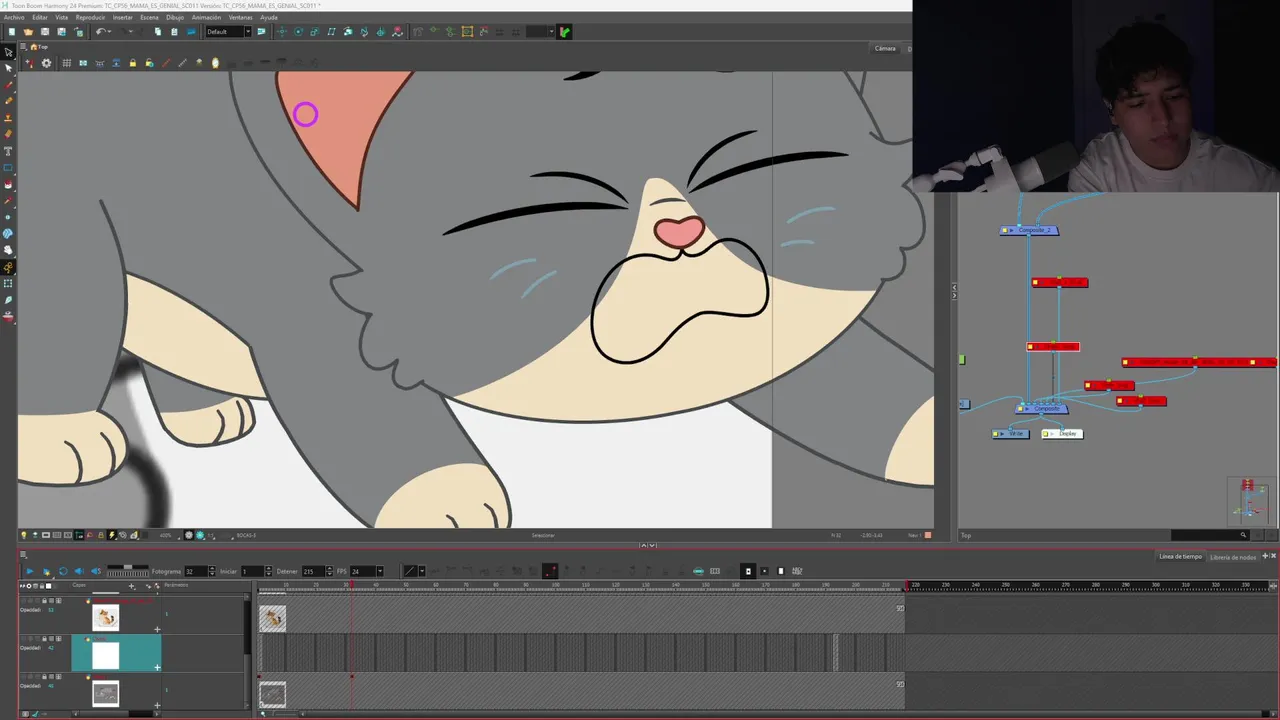
Task: Select the gray sketch layer thumbnail
Action: [106, 693]
